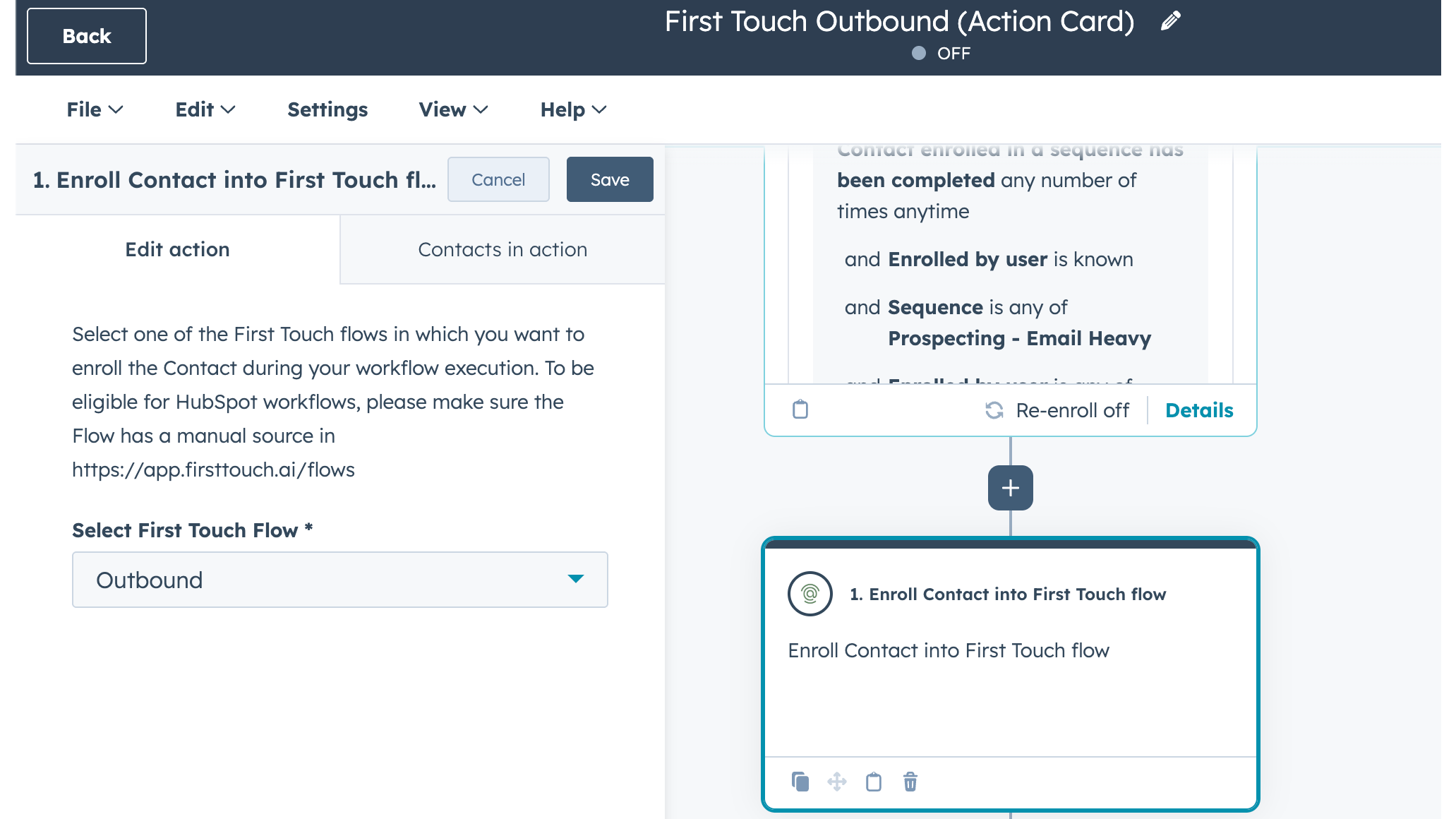Switch to the Edit action tab
The width and height of the screenshot is (1456, 819).
click(178, 249)
